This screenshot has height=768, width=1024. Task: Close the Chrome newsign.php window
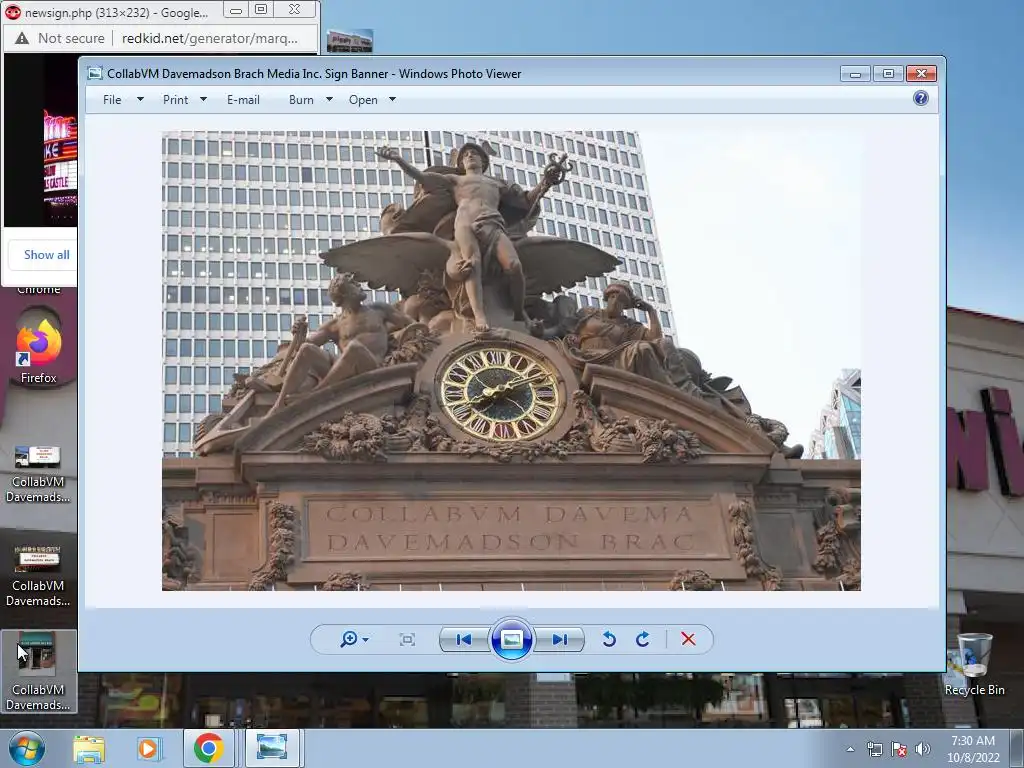click(295, 10)
